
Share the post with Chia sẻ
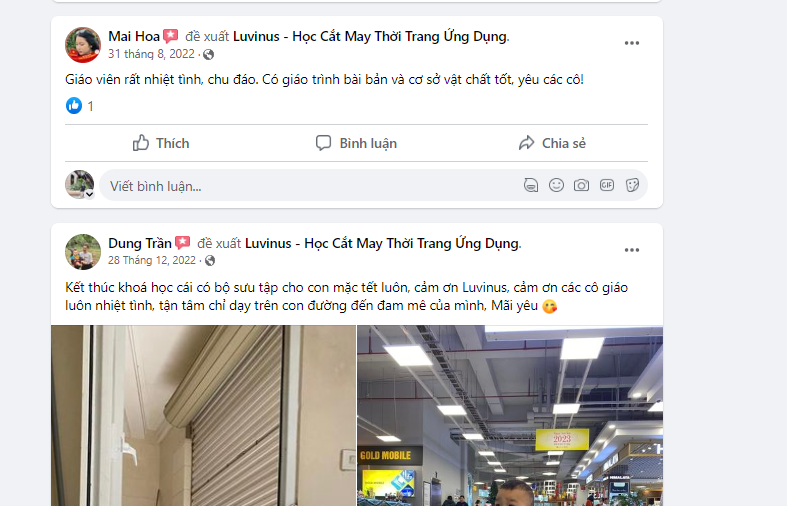552,143
